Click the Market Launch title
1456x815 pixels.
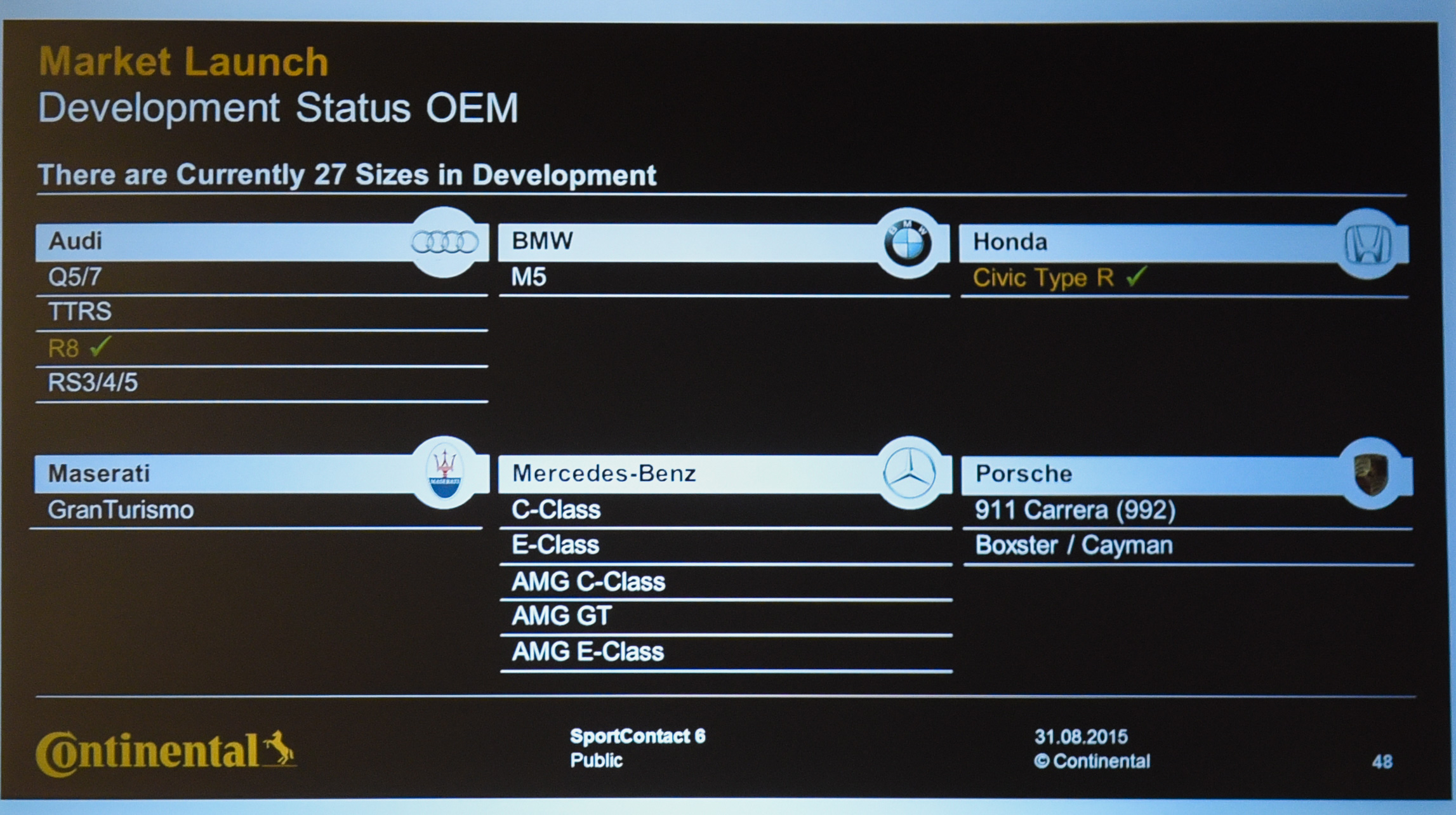pyautogui.click(x=183, y=62)
